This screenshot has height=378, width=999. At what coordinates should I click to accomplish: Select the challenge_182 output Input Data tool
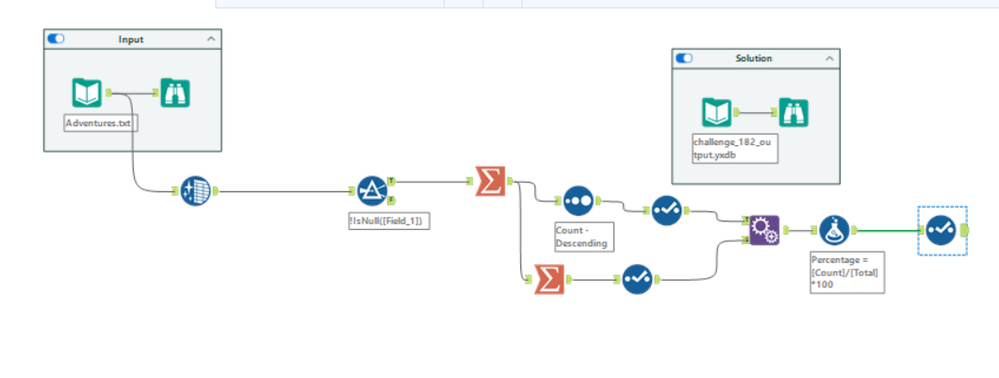tap(717, 113)
